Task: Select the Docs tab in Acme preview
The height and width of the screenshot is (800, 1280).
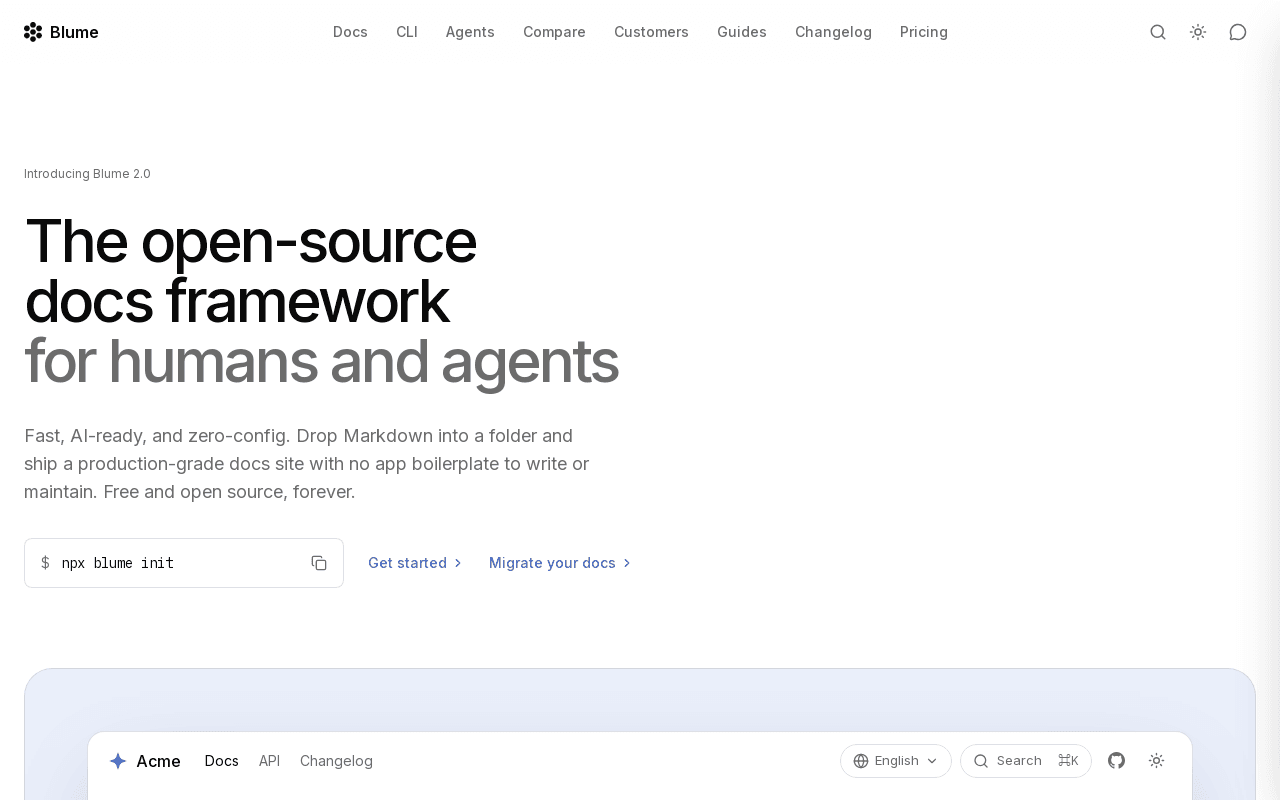Action: [222, 761]
